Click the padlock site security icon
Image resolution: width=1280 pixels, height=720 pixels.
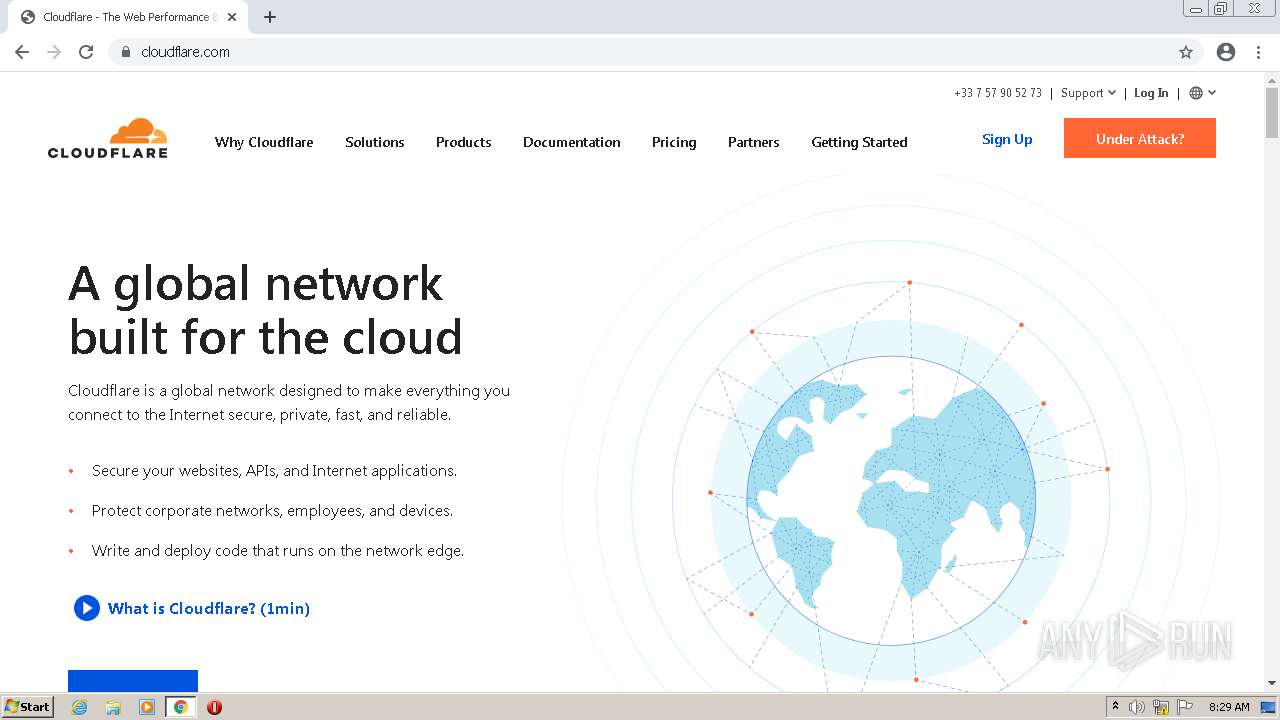[x=125, y=52]
